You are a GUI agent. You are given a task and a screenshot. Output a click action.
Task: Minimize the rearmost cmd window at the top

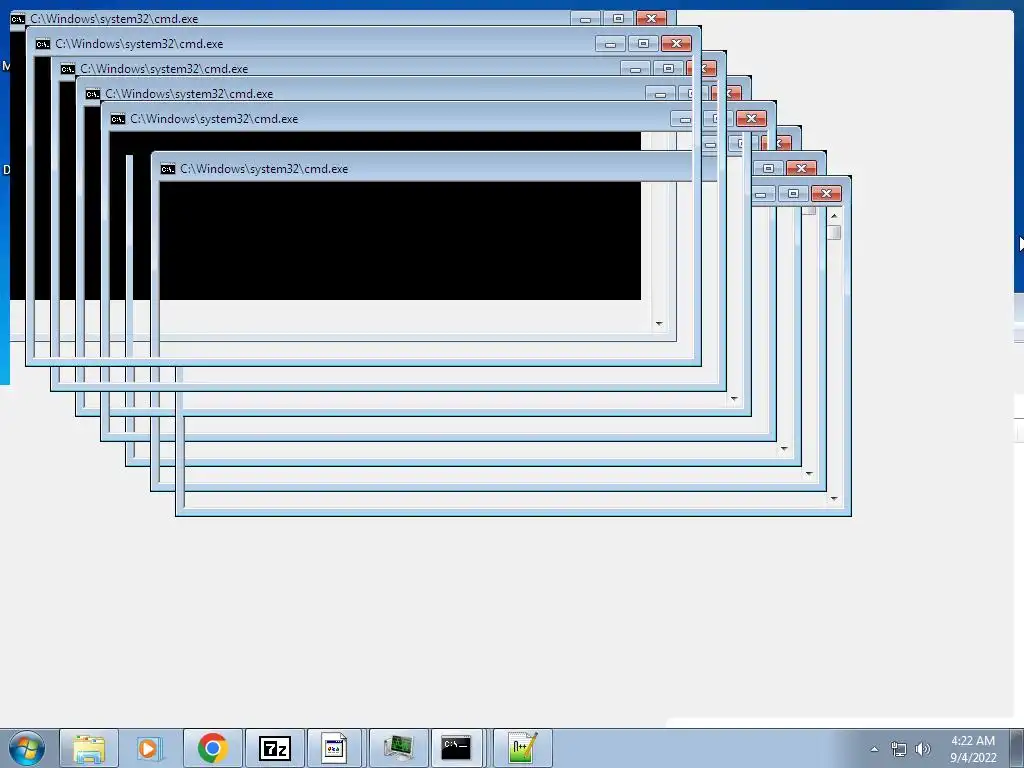click(585, 18)
